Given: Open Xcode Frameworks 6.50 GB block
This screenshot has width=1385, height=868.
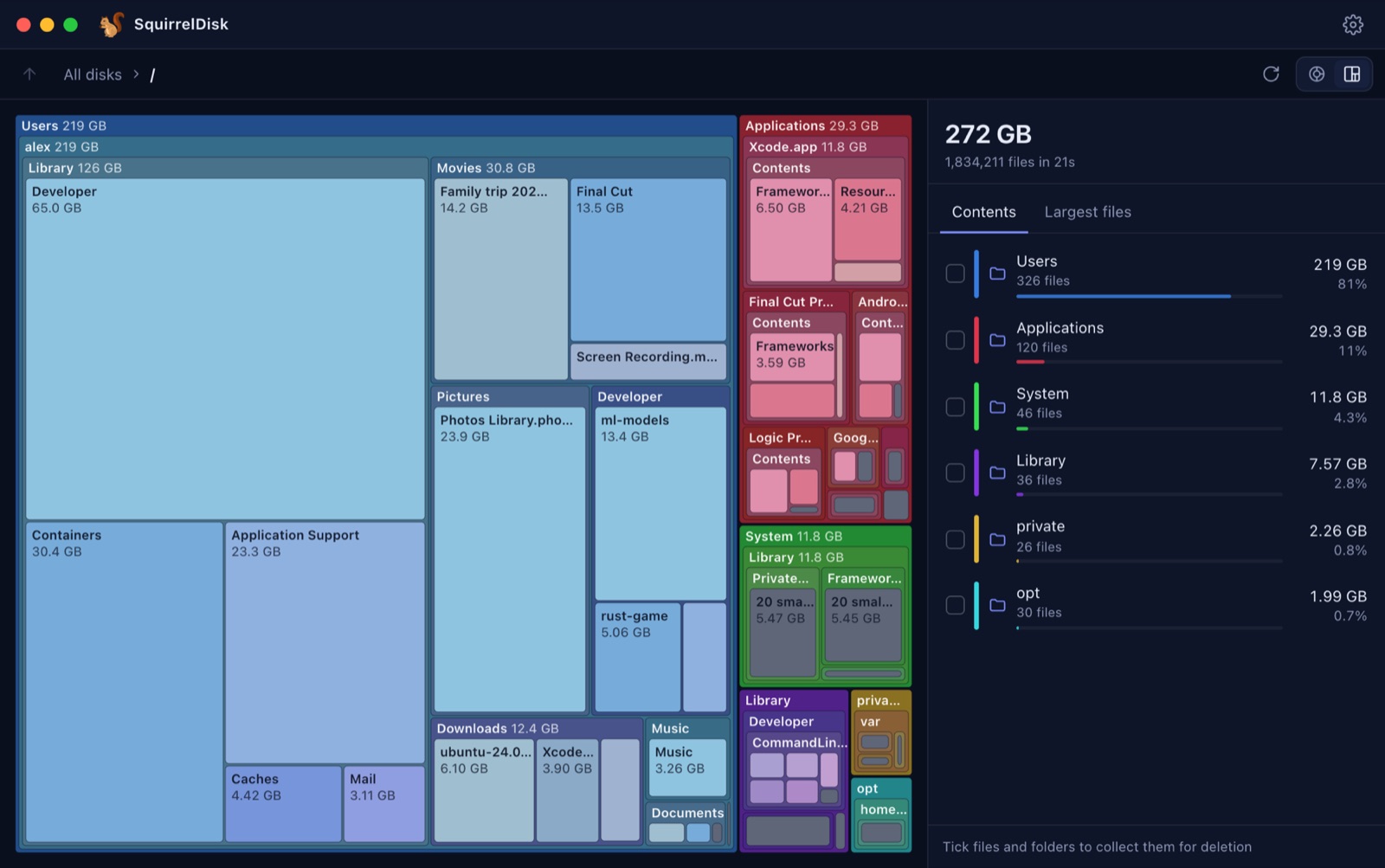Looking at the screenshot, I should [790, 229].
